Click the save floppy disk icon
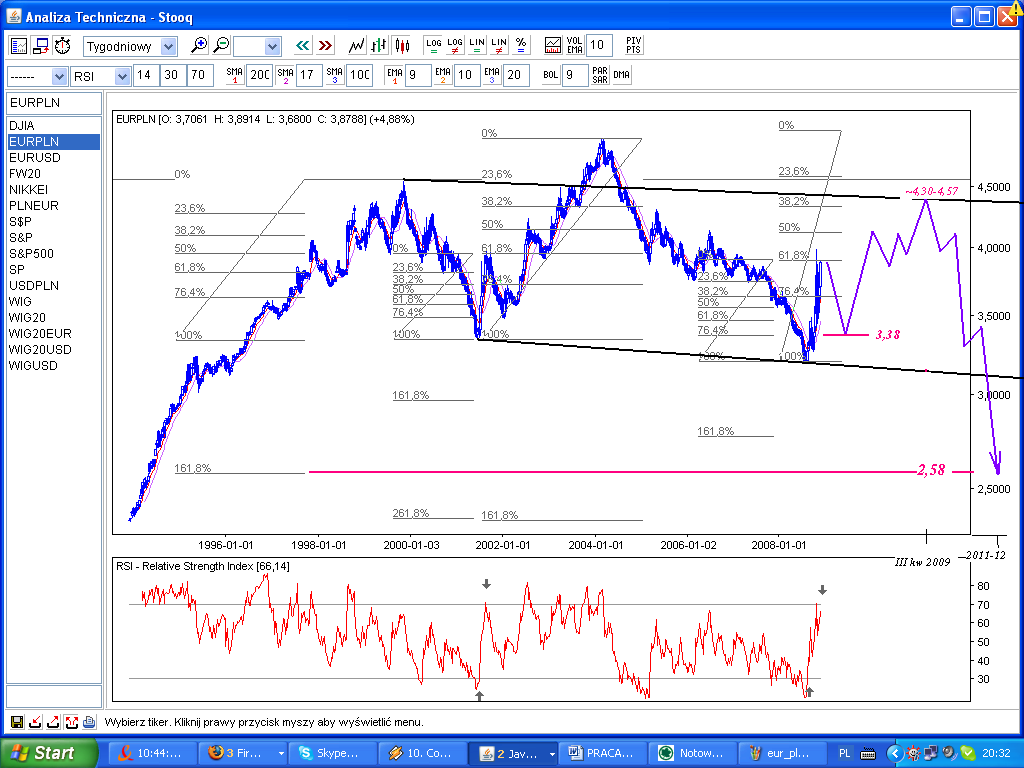 point(17,722)
